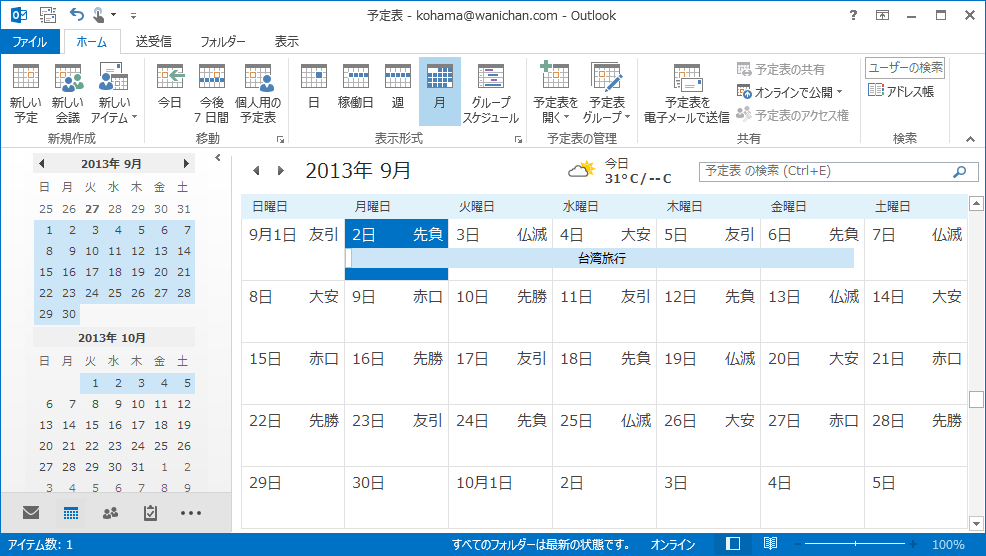Open 表示形式 group dialog launcher

pos(518,140)
